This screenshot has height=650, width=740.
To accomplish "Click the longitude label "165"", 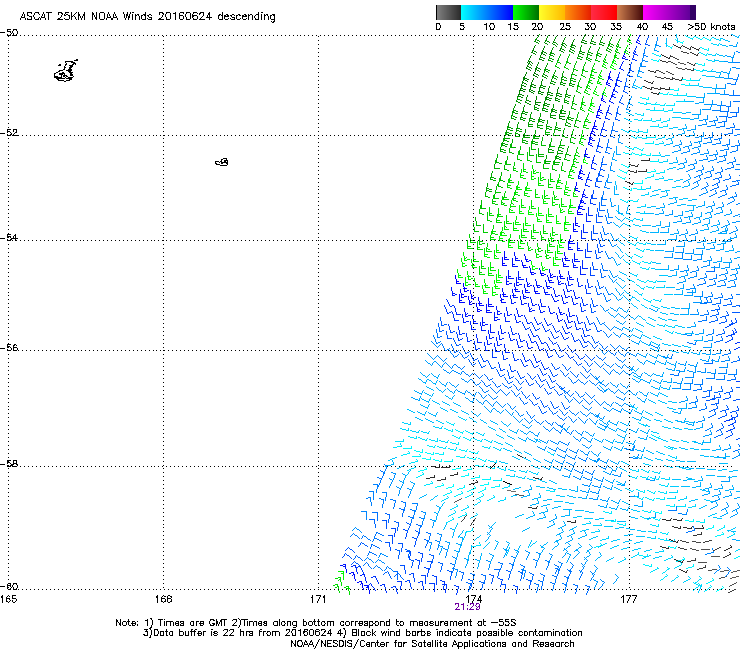I will [8, 599].
